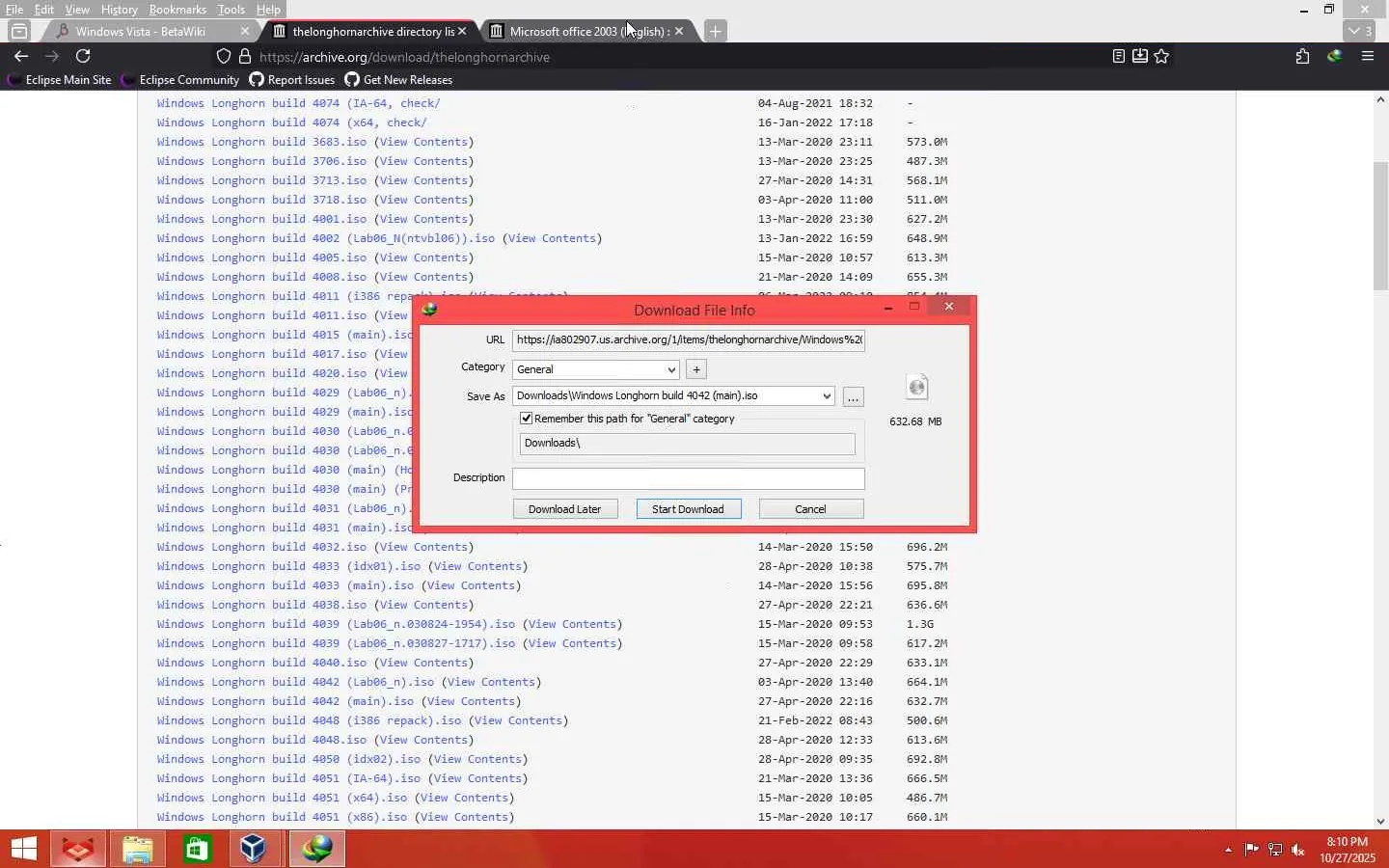Screen dimensions: 1389x868
Task: Open the list all tabs dropdown
Action: tap(1362, 31)
